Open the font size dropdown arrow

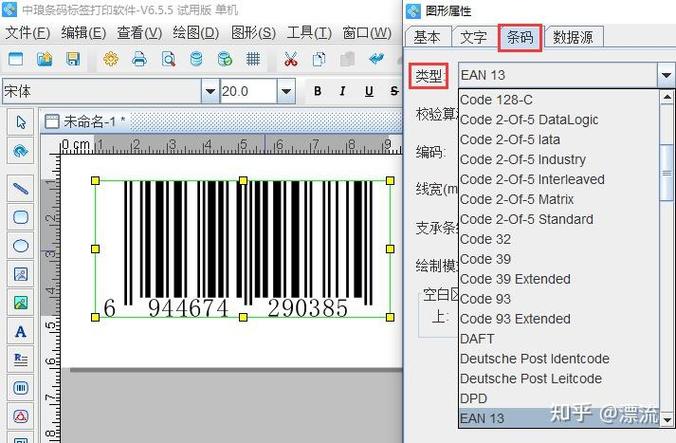click(x=286, y=91)
